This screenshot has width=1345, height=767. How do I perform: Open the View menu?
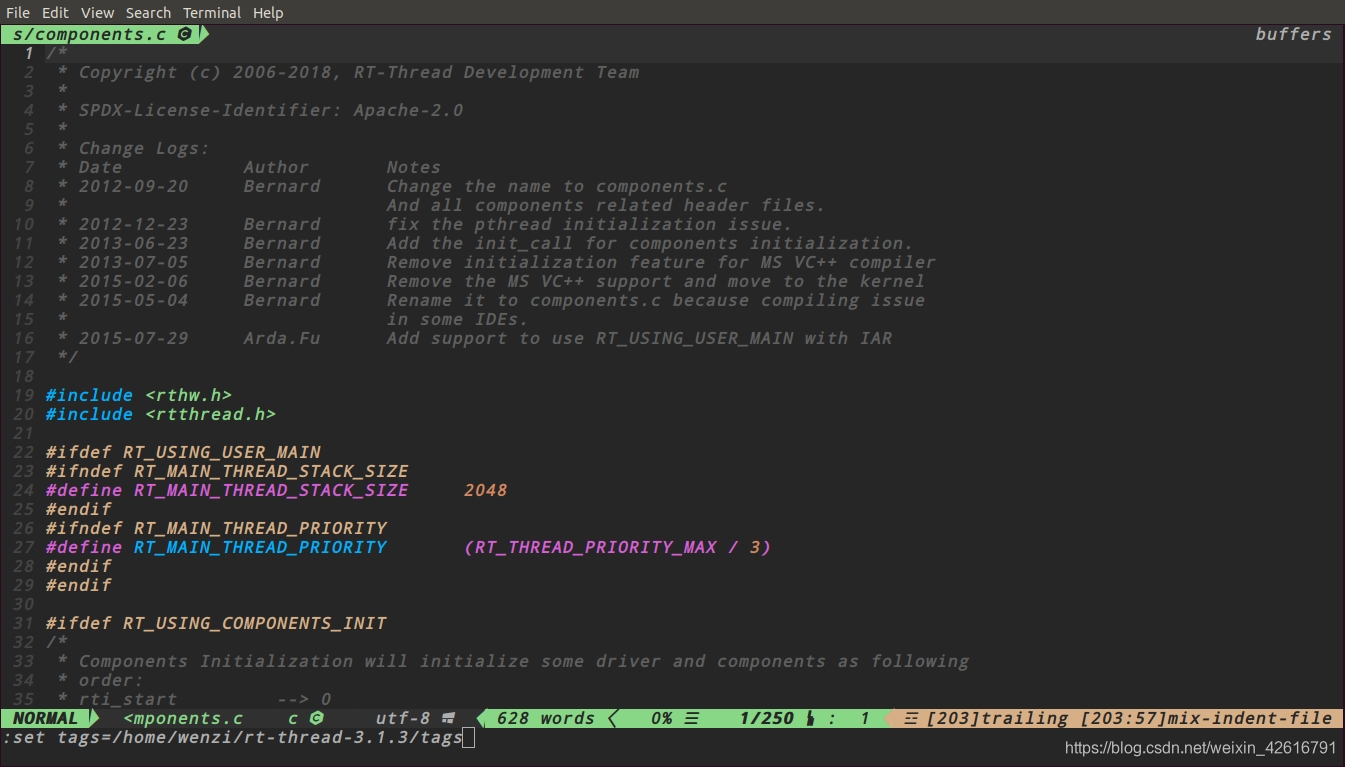97,13
